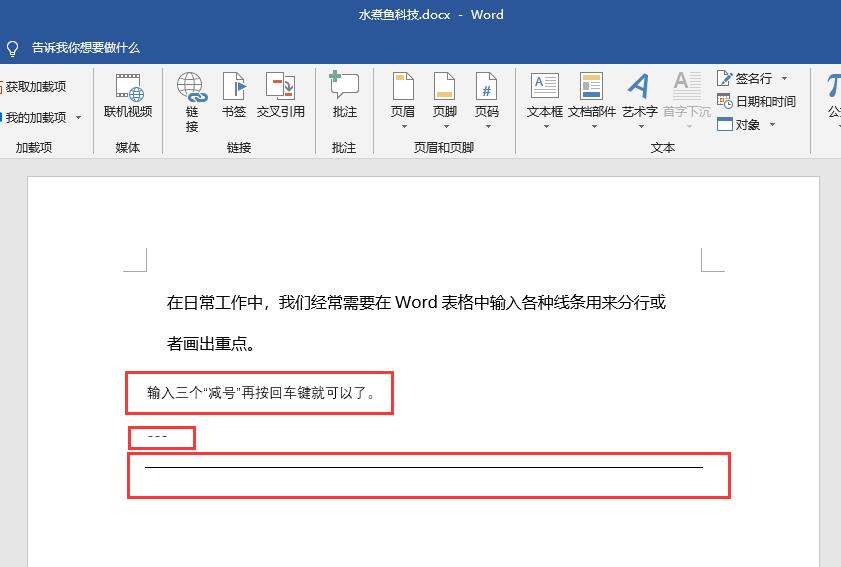
Task: Add a new 批注 comment
Action: coord(344,95)
